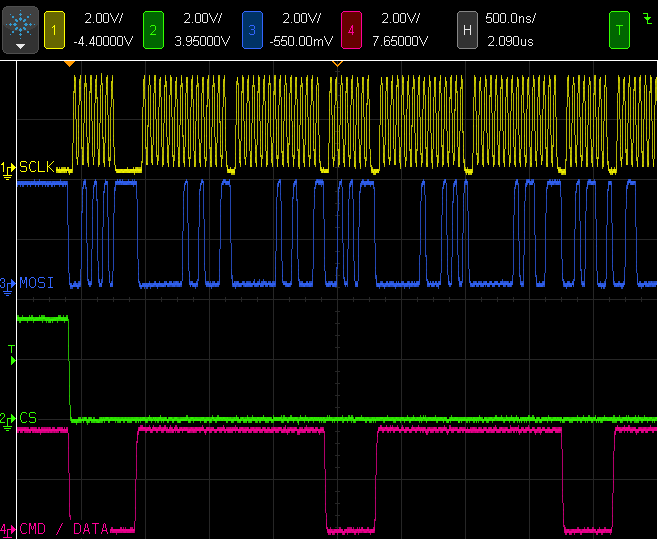Screen dimensions: 658x540
Task: Toggle channel 2 green button
Action: (x=153, y=30)
